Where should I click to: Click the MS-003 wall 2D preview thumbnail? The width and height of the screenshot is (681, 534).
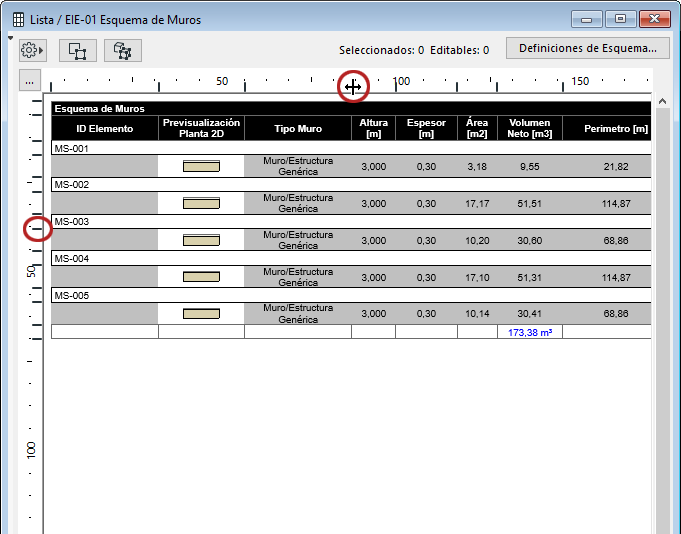[x=202, y=240]
